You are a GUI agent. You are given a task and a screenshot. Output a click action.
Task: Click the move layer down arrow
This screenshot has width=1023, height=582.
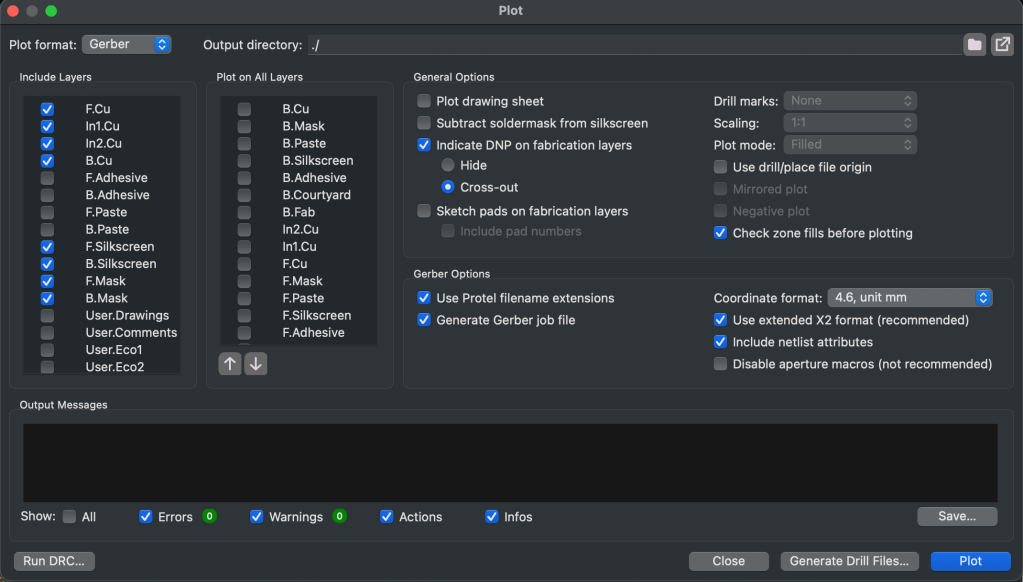click(x=256, y=364)
